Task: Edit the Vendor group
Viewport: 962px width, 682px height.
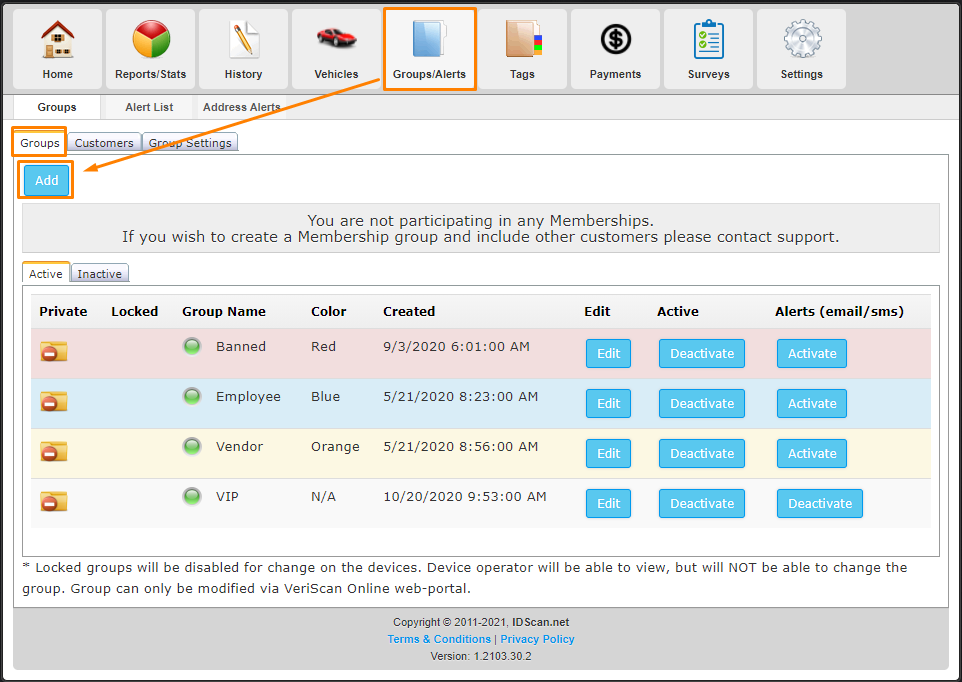Action: [608, 453]
